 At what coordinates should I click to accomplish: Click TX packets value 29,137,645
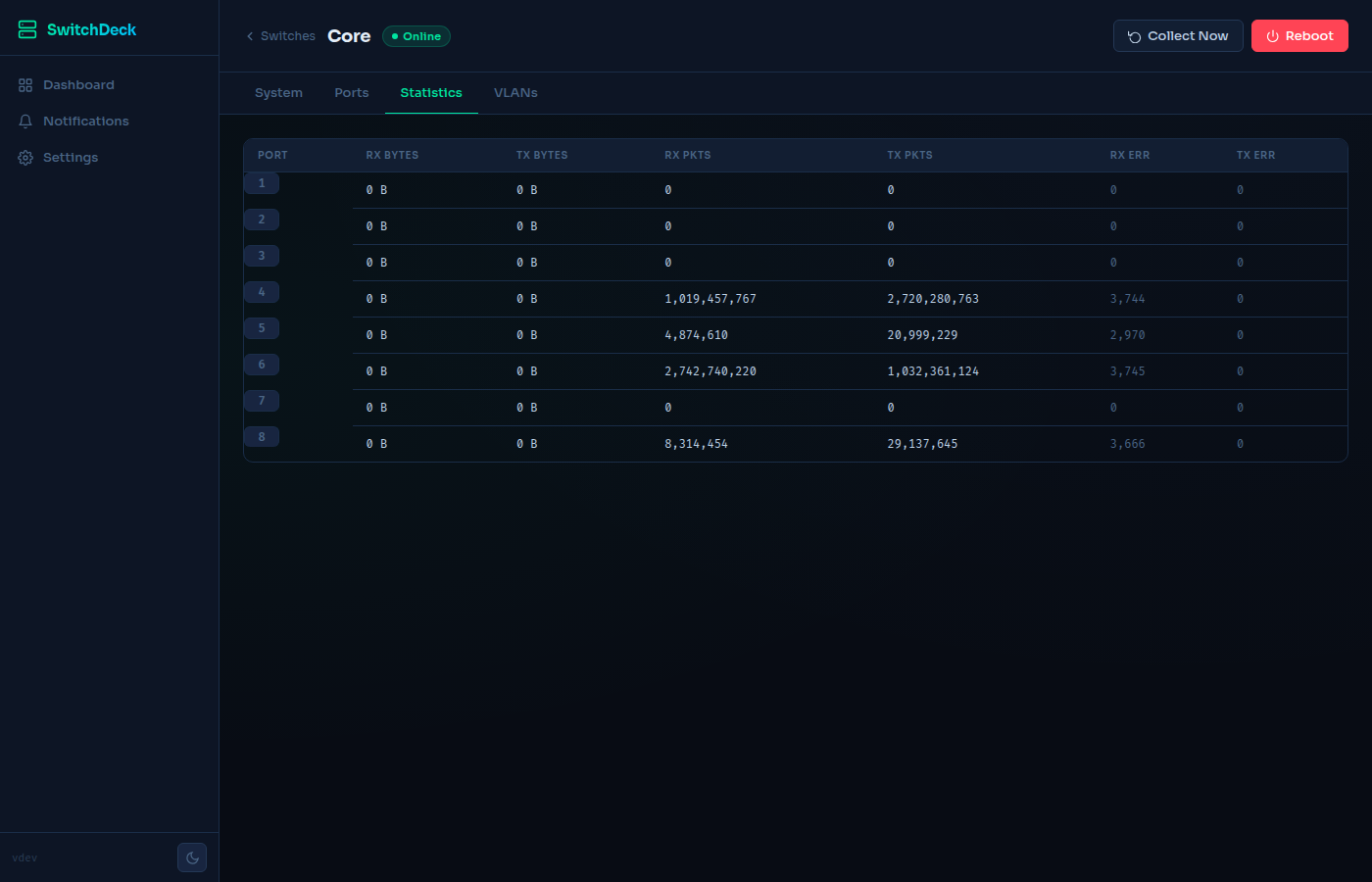tap(922, 444)
